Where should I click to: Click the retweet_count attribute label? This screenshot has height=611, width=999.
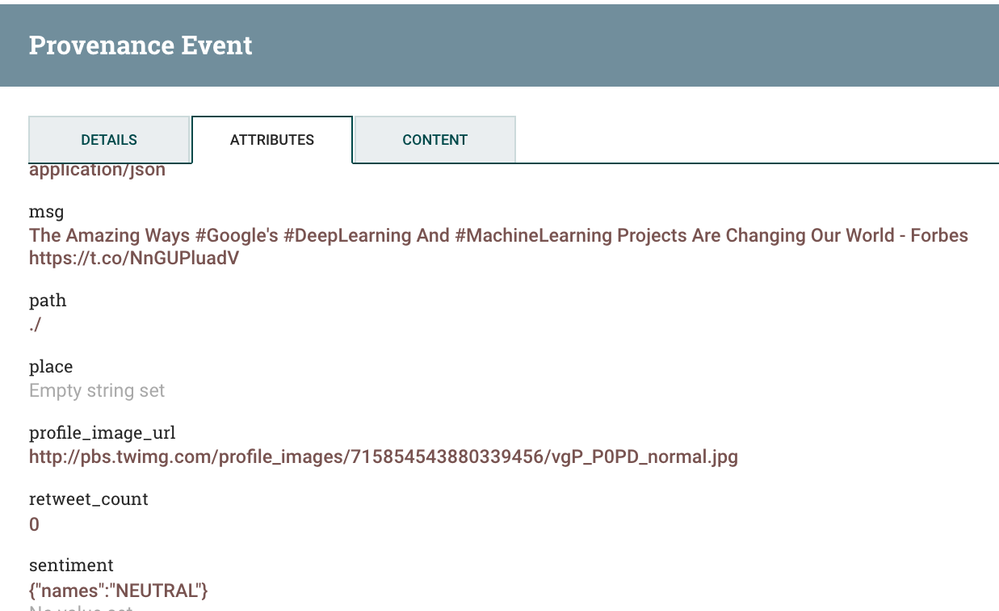tap(88, 499)
